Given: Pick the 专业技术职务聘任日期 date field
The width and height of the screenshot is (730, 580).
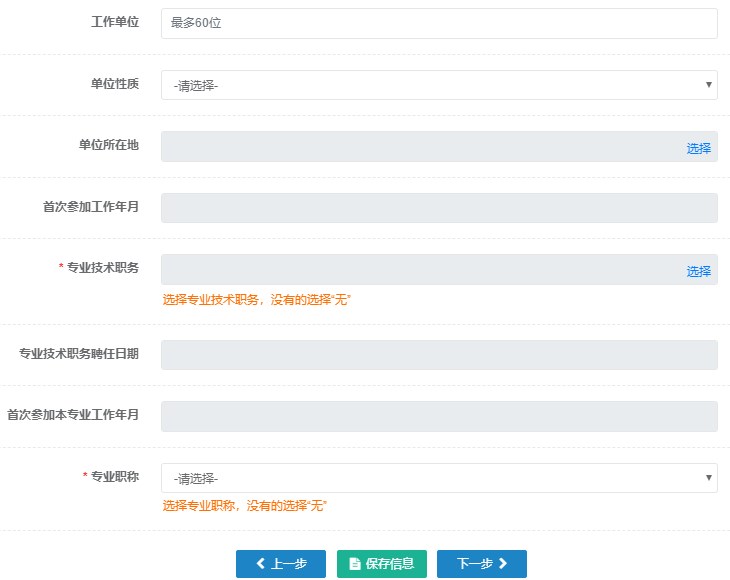Looking at the screenshot, I should click(x=439, y=355).
